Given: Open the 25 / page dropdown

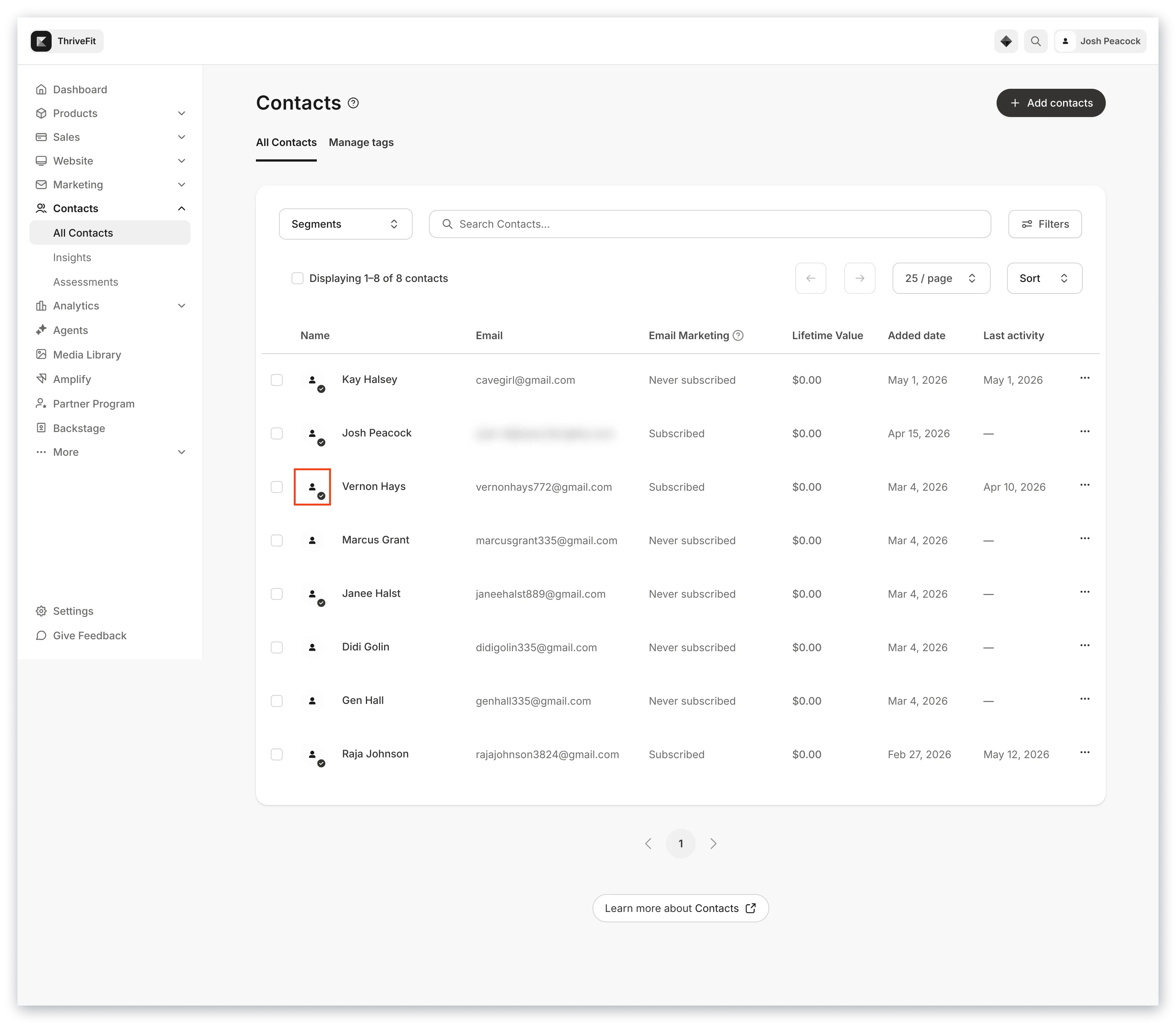Looking at the screenshot, I should point(941,278).
